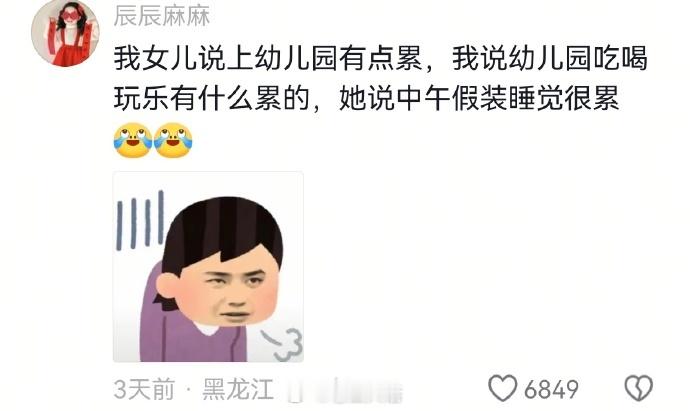
Task: Tap the sigh puff symbol in meme
Action: 284,345
